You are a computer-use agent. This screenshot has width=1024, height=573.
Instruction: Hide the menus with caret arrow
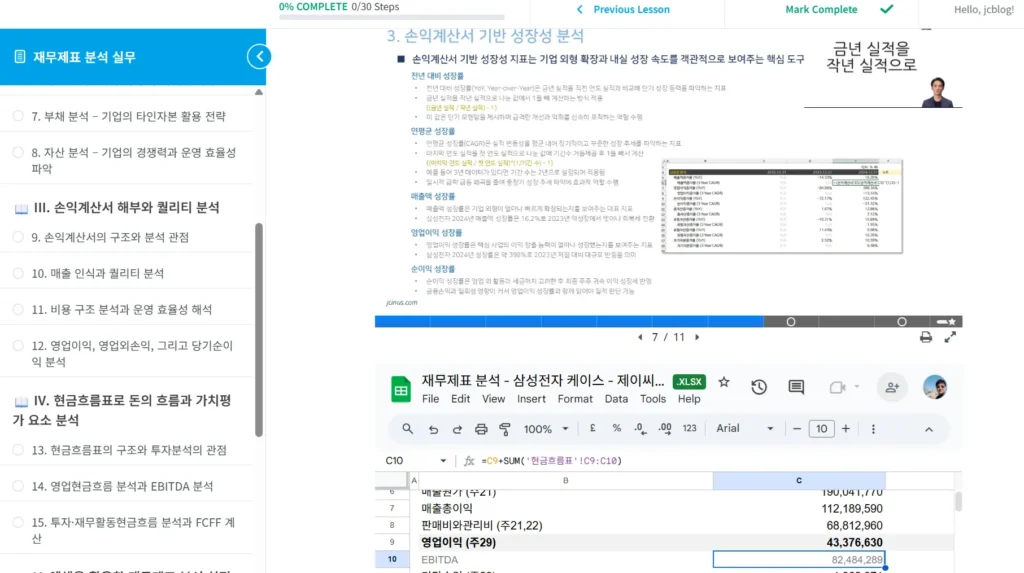tap(929, 429)
